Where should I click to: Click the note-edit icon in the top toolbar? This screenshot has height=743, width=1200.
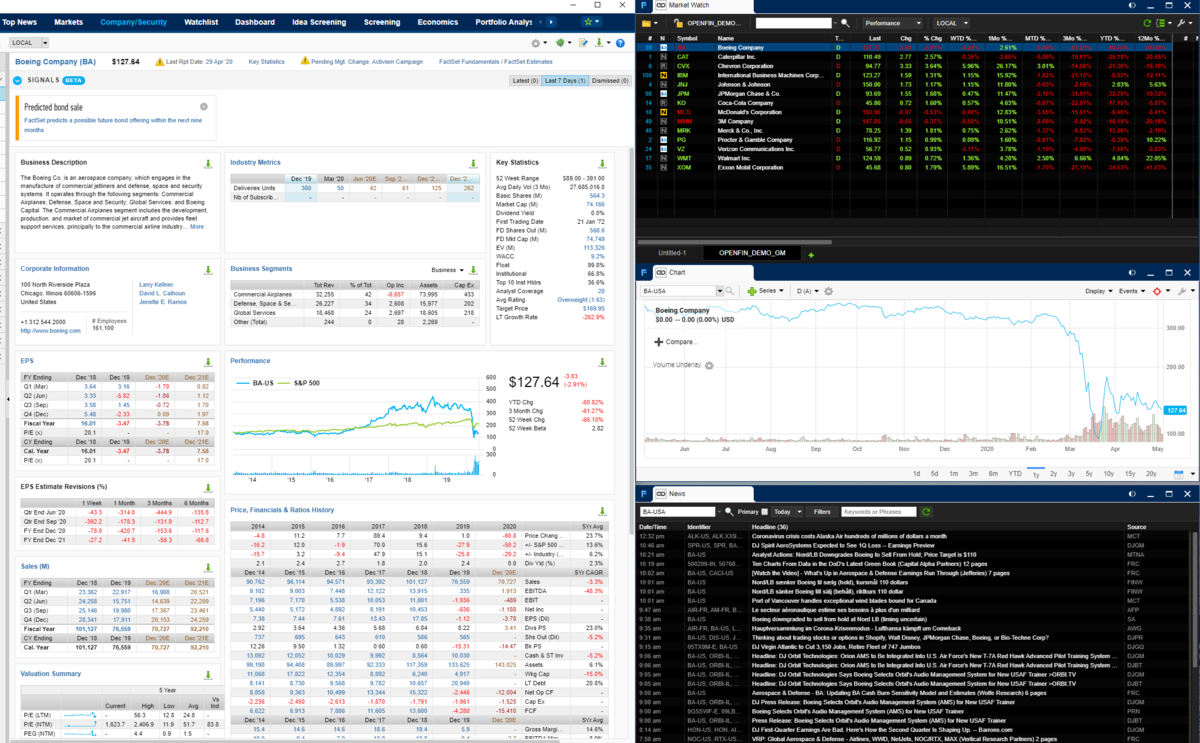tap(583, 42)
